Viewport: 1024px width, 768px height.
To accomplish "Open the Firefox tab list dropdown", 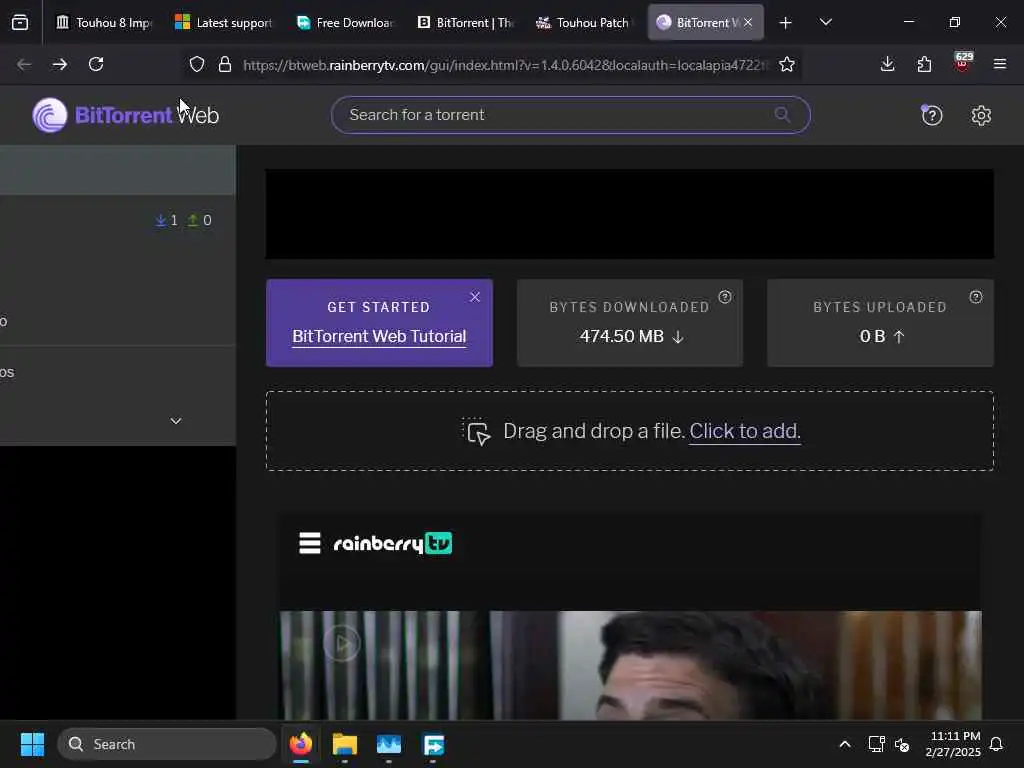I will [x=825, y=22].
